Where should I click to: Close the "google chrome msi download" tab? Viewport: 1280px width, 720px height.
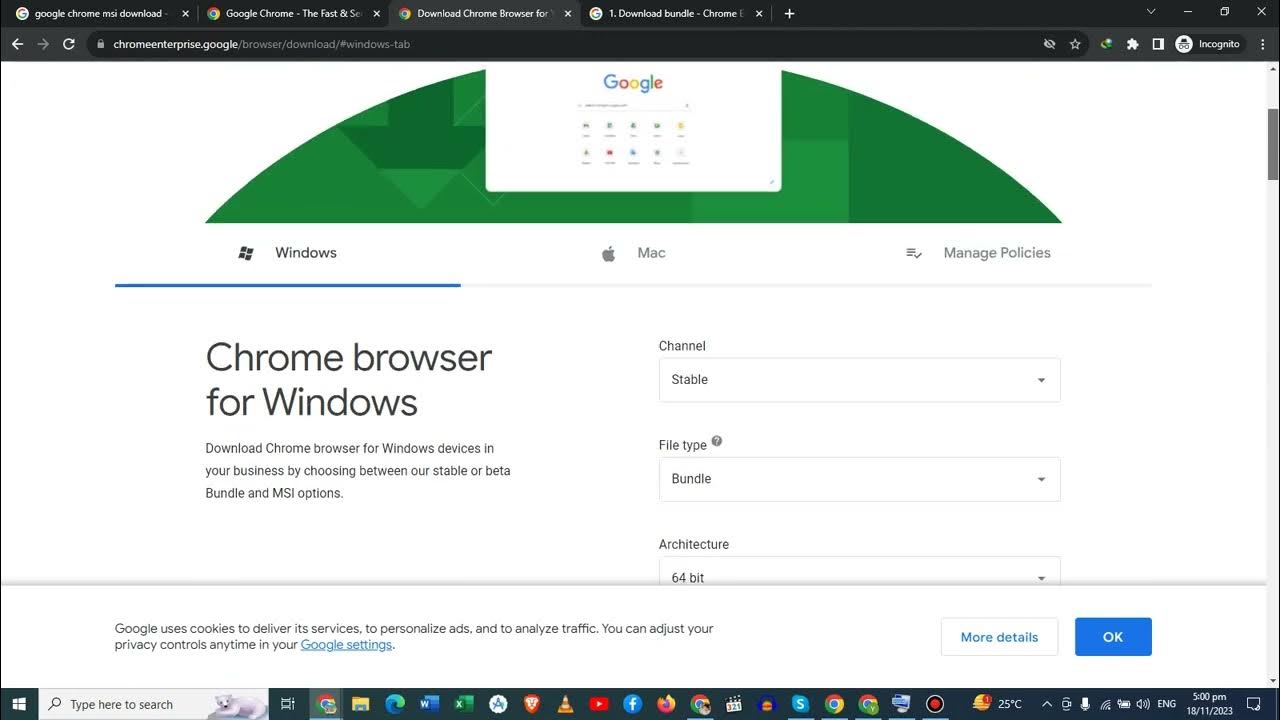coord(185,14)
